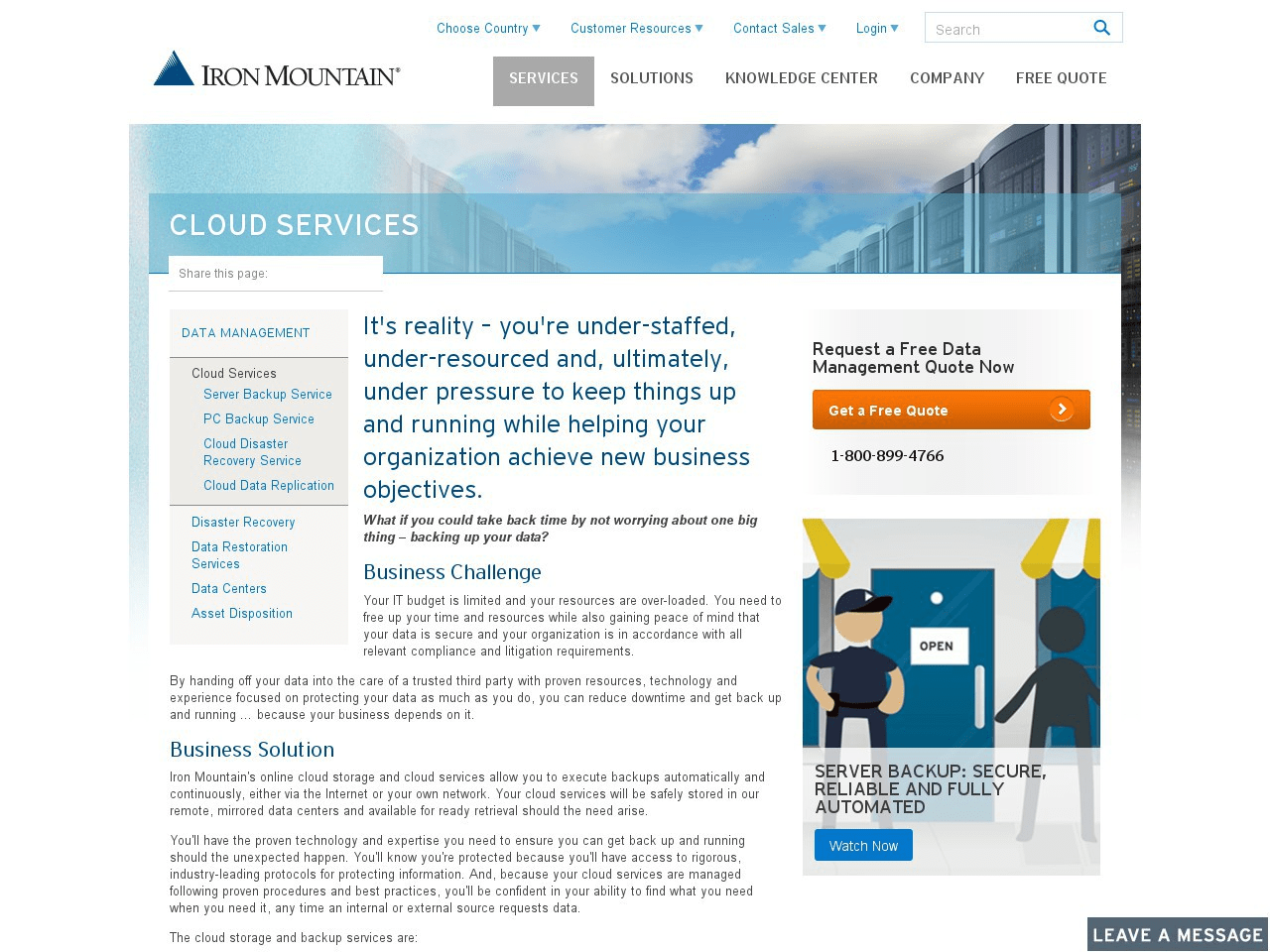Open the Solutions menu

[652, 78]
